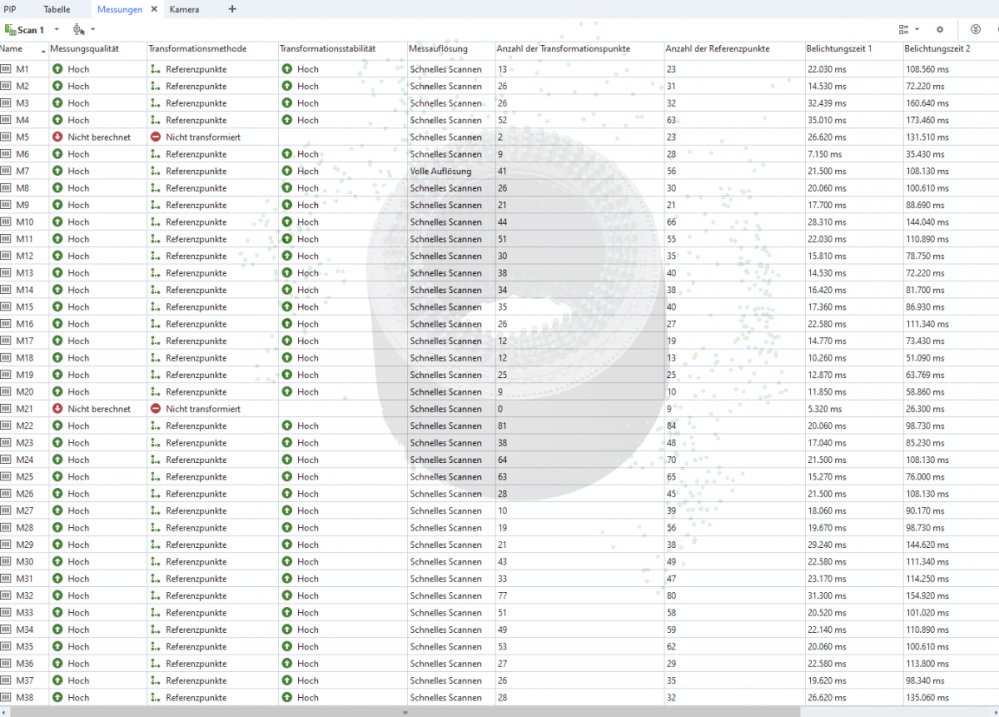This screenshot has height=717, width=999.
Task: Click the Scan 1 toolbar icon
Action: 10,30
